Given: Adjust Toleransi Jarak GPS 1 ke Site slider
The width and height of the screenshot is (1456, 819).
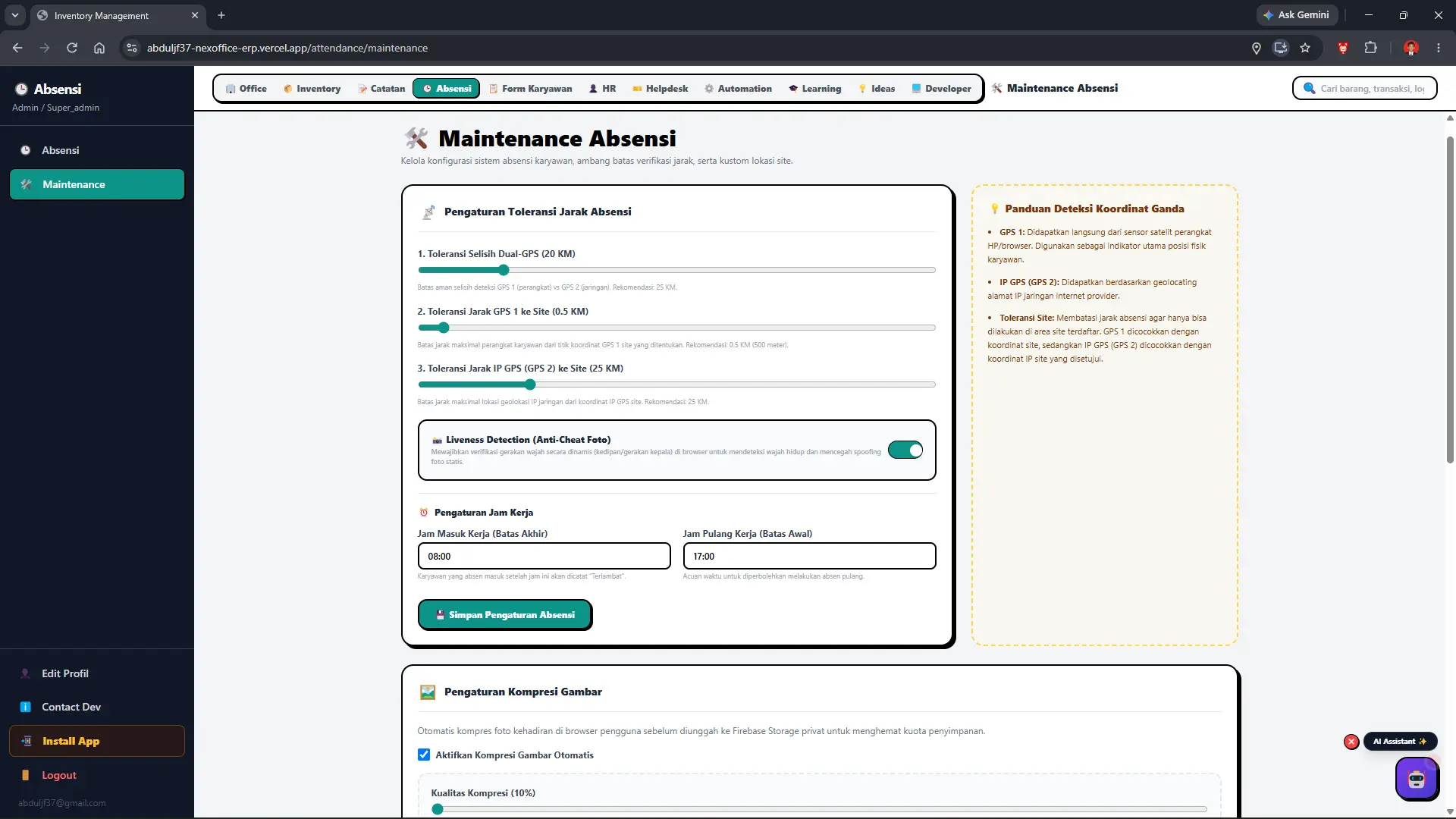Looking at the screenshot, I should point(676,328).
